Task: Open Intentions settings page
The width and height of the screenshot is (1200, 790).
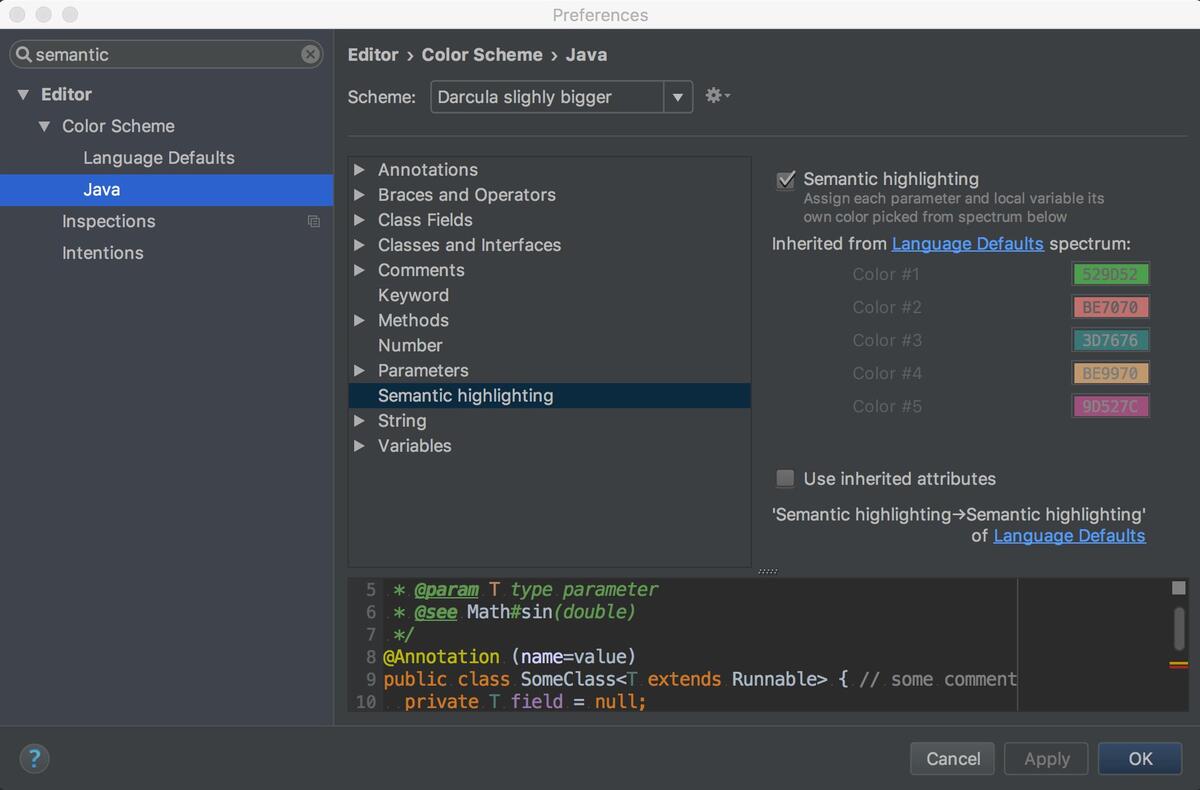Action: pyautogui.click(x=102, y=253)
